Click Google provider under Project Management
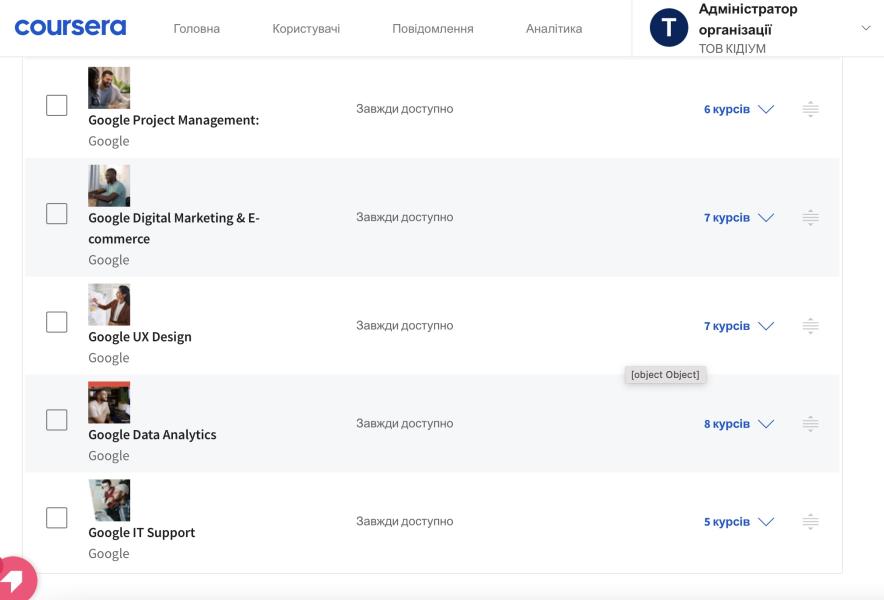884x600 pixels. 109,142
